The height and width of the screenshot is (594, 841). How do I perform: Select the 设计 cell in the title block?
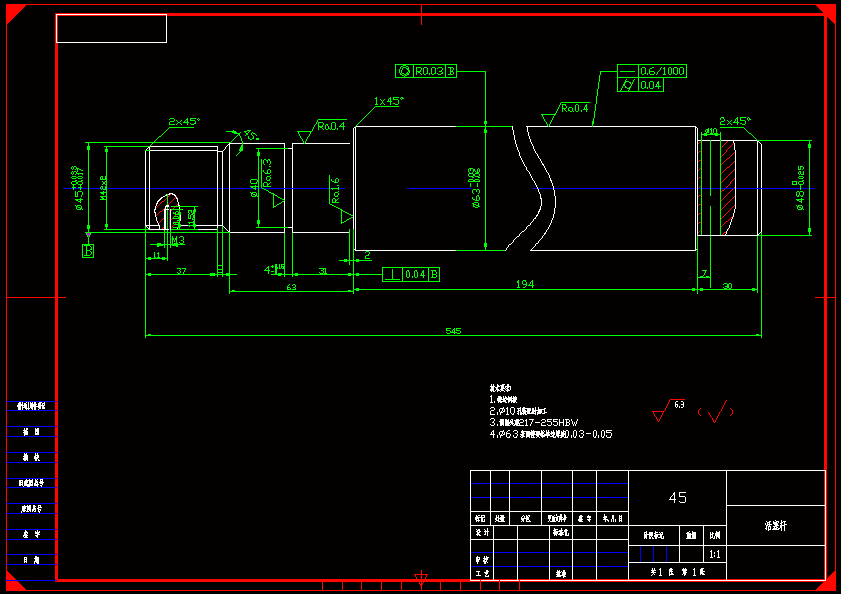482,532
